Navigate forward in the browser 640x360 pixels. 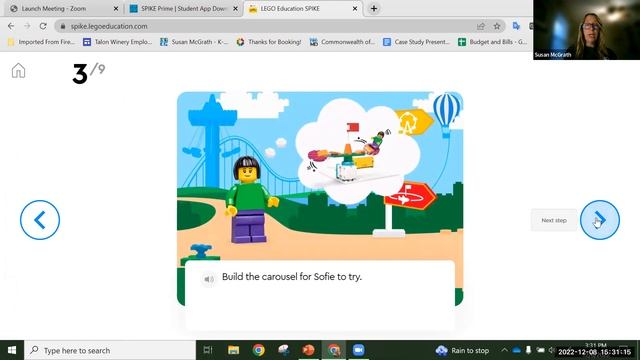(x=27, y=26)
